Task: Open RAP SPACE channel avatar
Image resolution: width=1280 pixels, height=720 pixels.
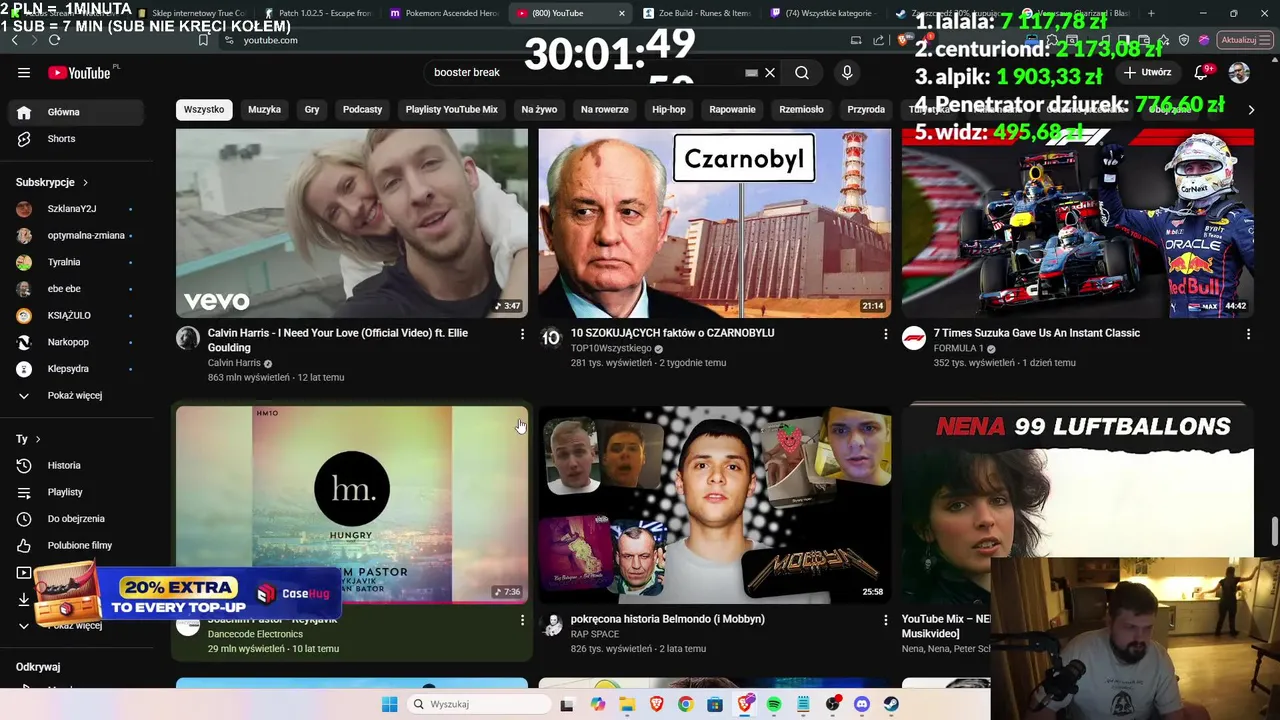Action: pos(551,625)
